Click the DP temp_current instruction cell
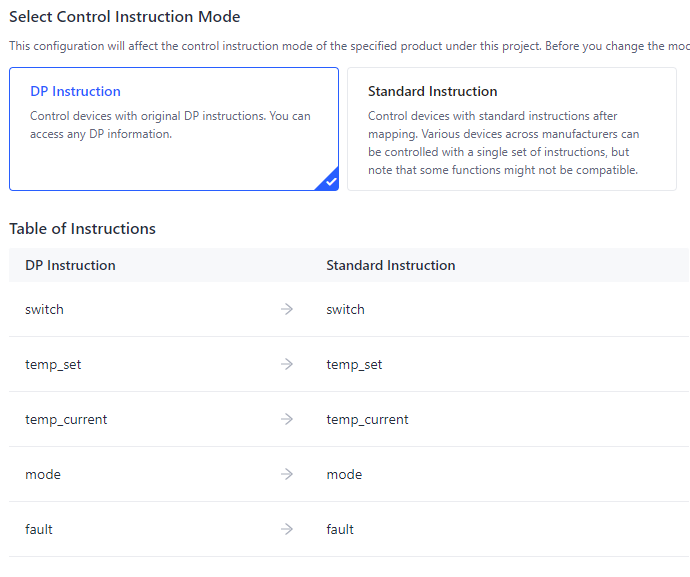Image resolution: width=690 pixels, height=577 pixels. click(66, 420)
